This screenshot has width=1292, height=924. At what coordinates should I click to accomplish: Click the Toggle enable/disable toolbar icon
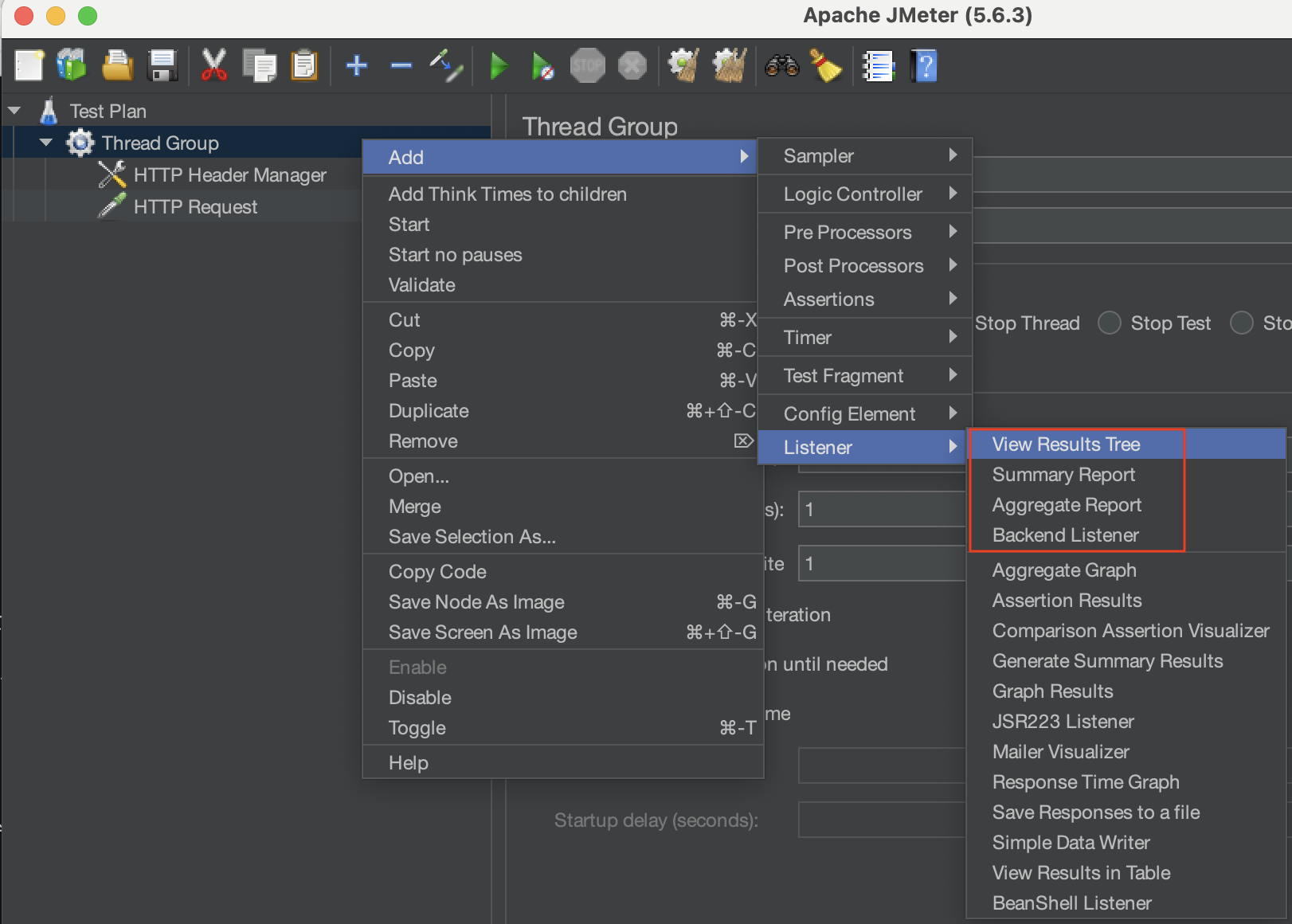[x=446, y=65]
